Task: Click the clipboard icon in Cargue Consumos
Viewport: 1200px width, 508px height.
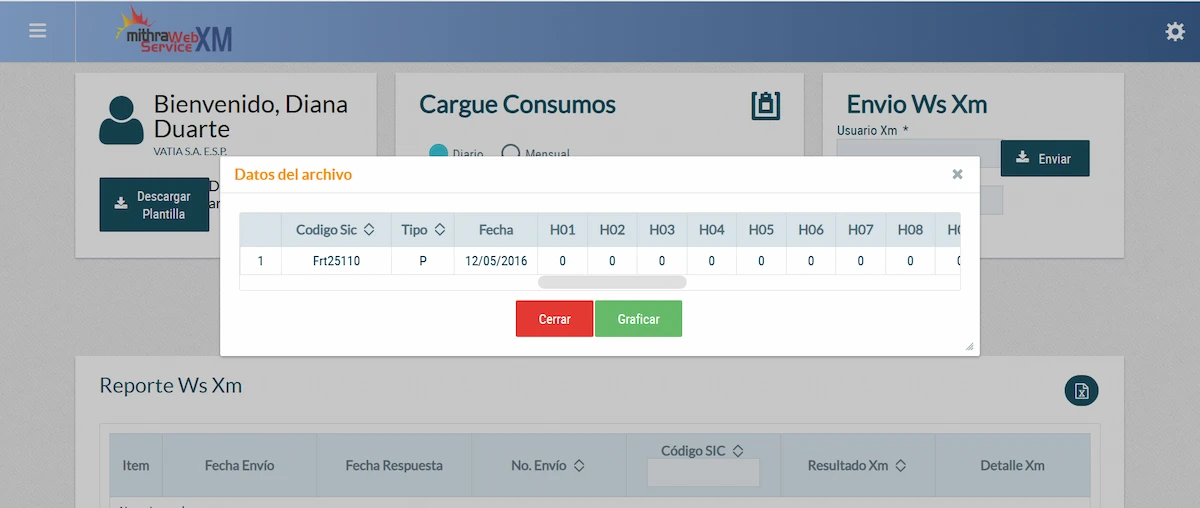Action: coord(766,106)
